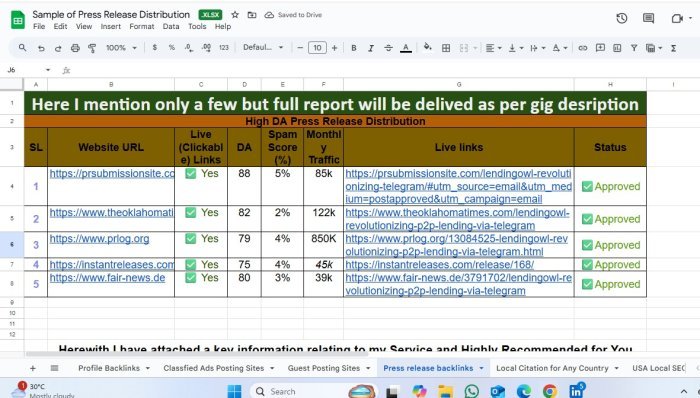Open the Google Sheets home icon
The image size is (700, 398).
point(18,20)
